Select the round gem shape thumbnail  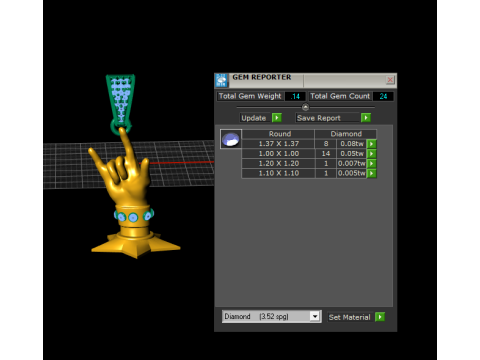[x=231, y=139]
